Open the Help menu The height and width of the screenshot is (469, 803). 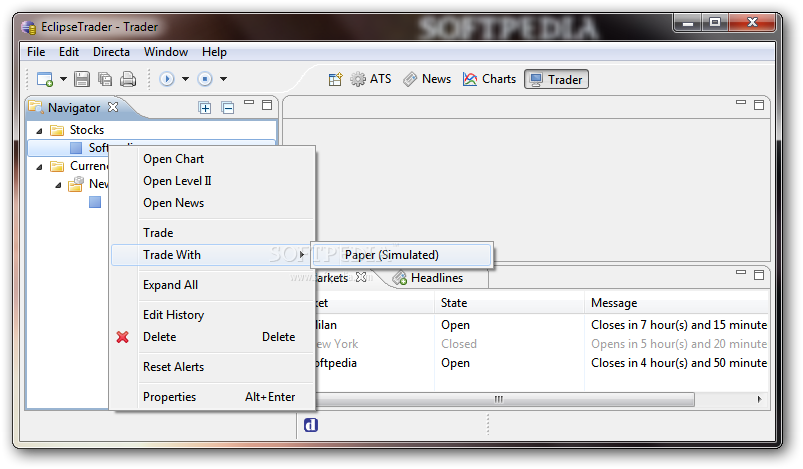click(x=214, y=52)
